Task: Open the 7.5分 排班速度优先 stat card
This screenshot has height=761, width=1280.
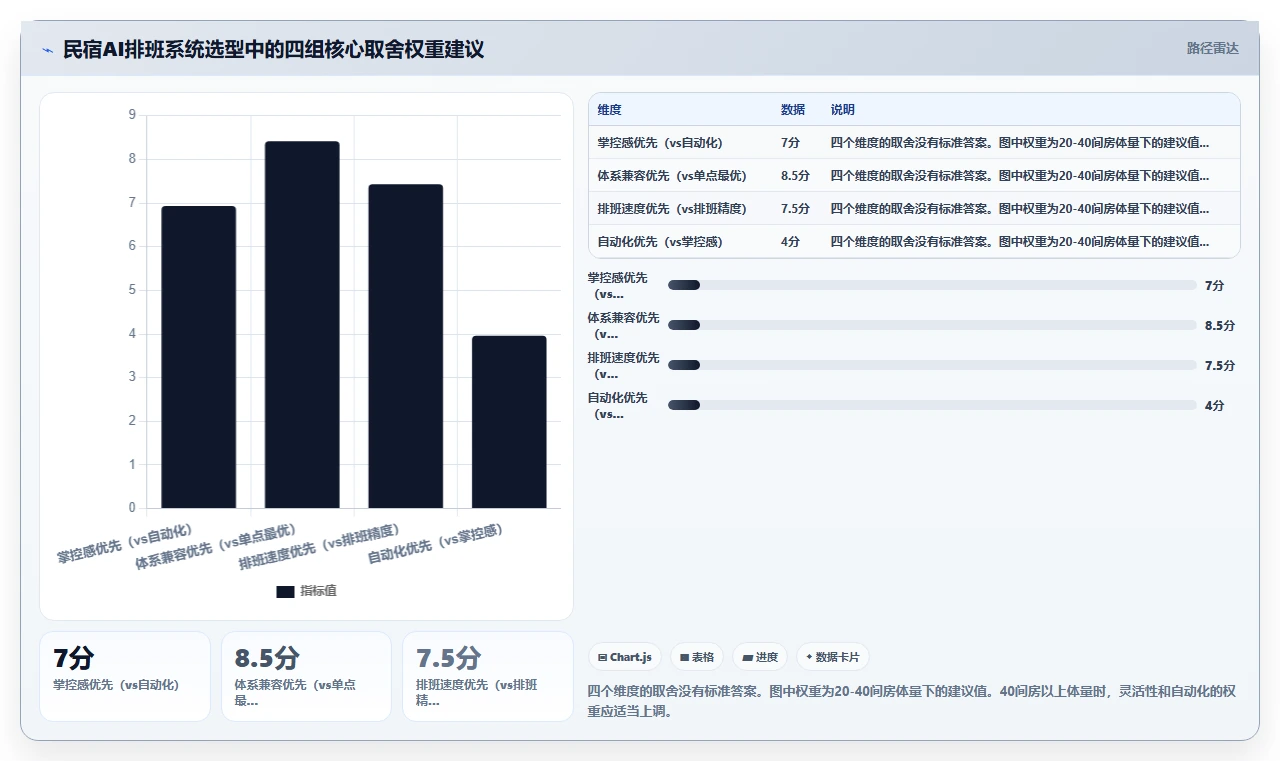Action: click(x=488, y=676)
